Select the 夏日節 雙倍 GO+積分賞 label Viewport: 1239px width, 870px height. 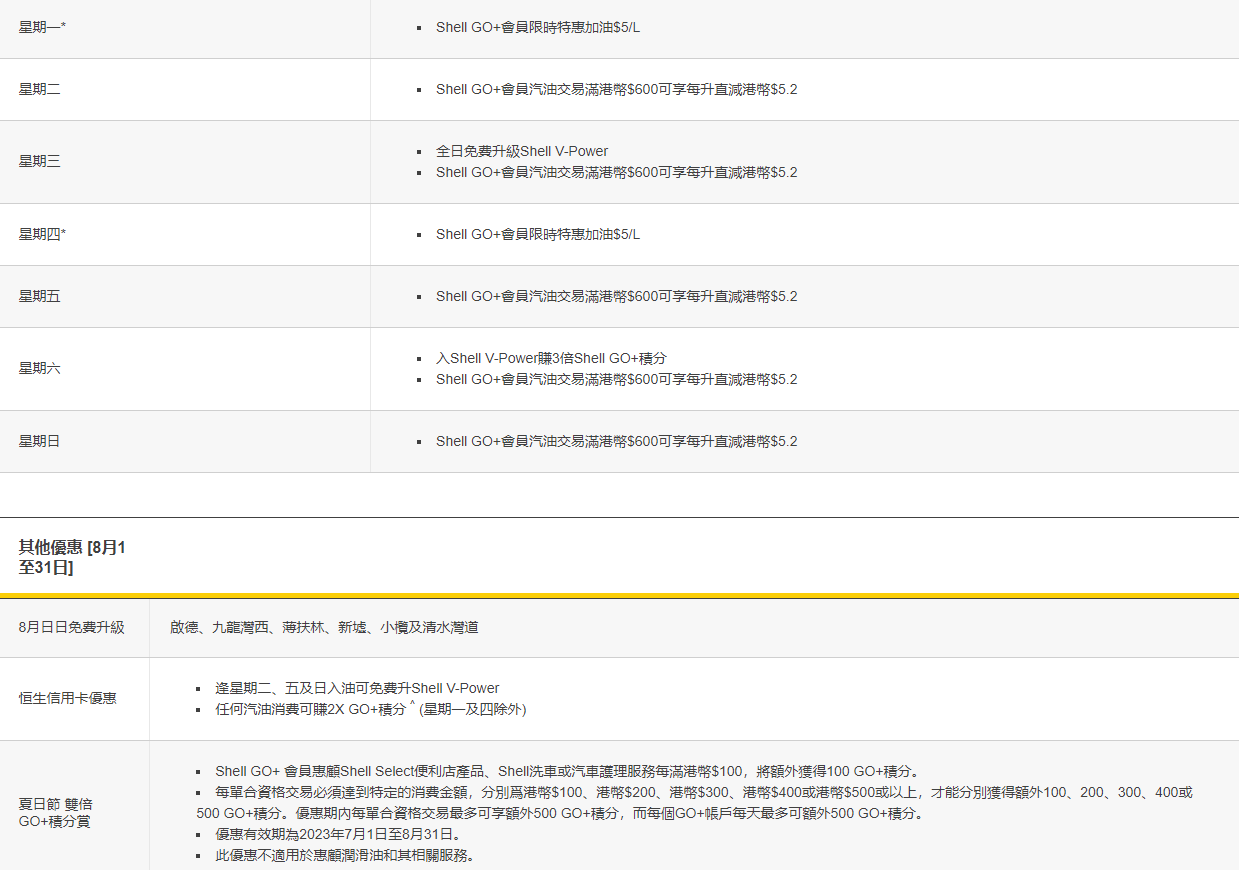(58, 812)
